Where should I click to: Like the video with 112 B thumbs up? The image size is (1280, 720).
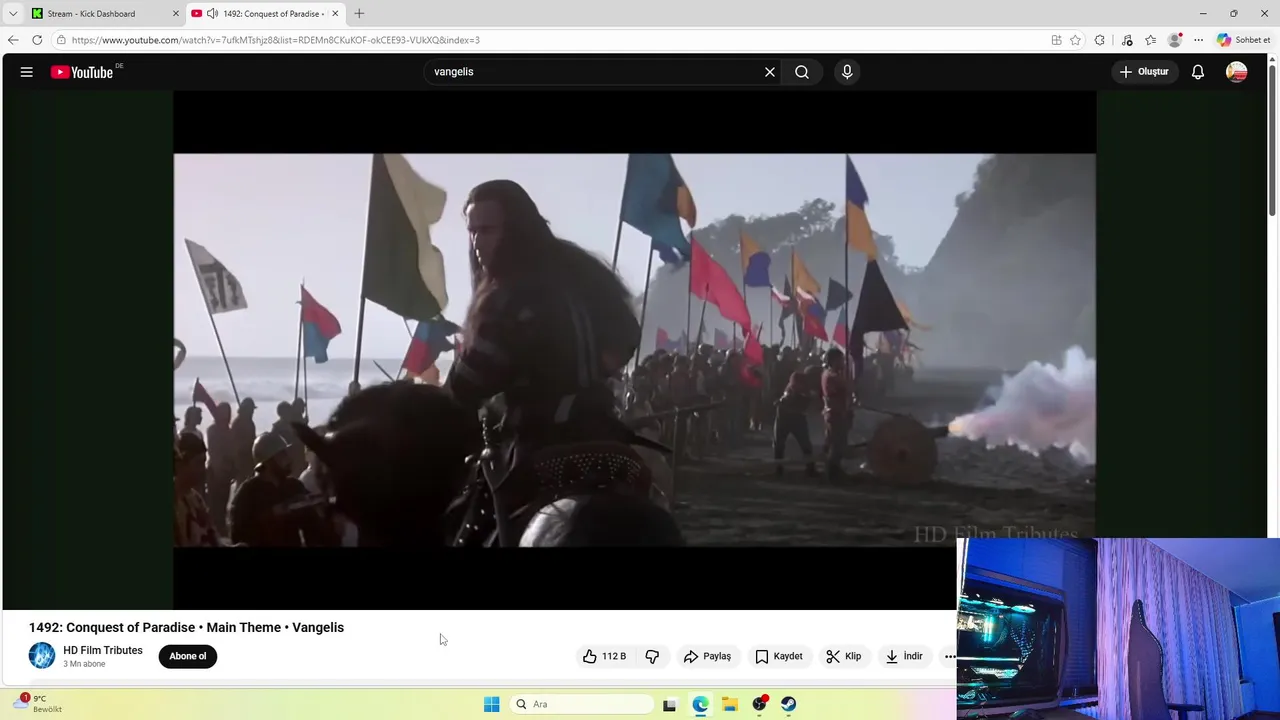[605, 656]
